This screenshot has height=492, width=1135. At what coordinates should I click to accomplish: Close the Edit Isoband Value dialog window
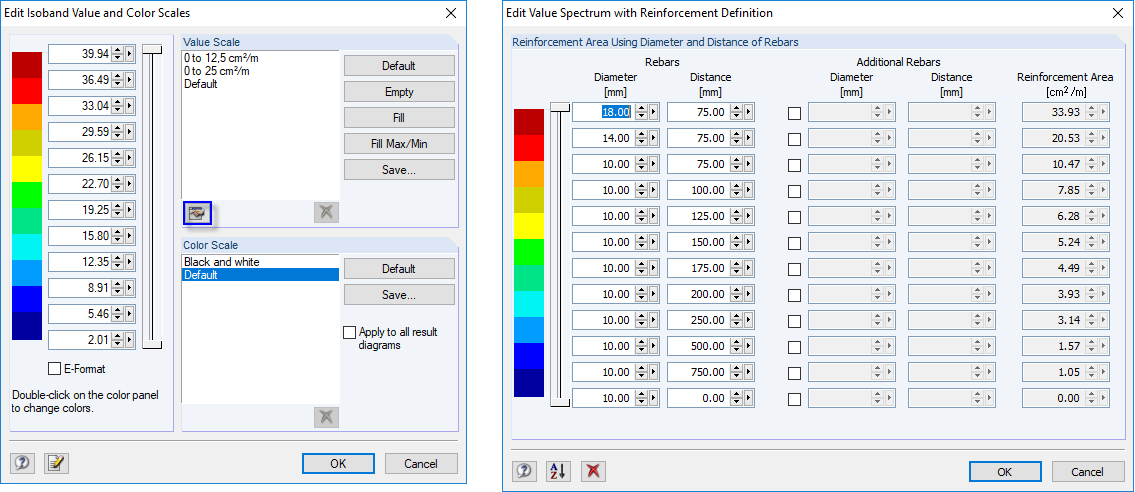click(x=450, y=13)
